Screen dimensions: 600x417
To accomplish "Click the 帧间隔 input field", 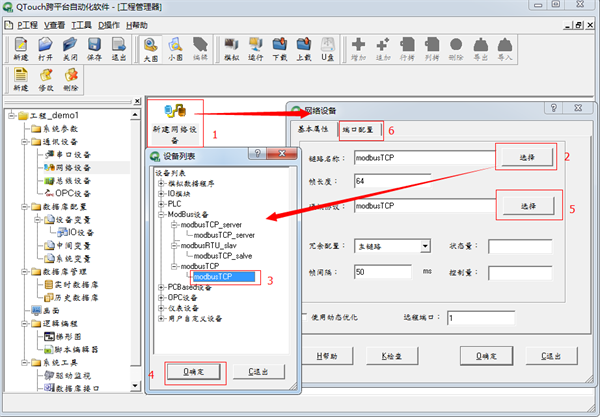I will pyautogui.click(x=385, y=272).
